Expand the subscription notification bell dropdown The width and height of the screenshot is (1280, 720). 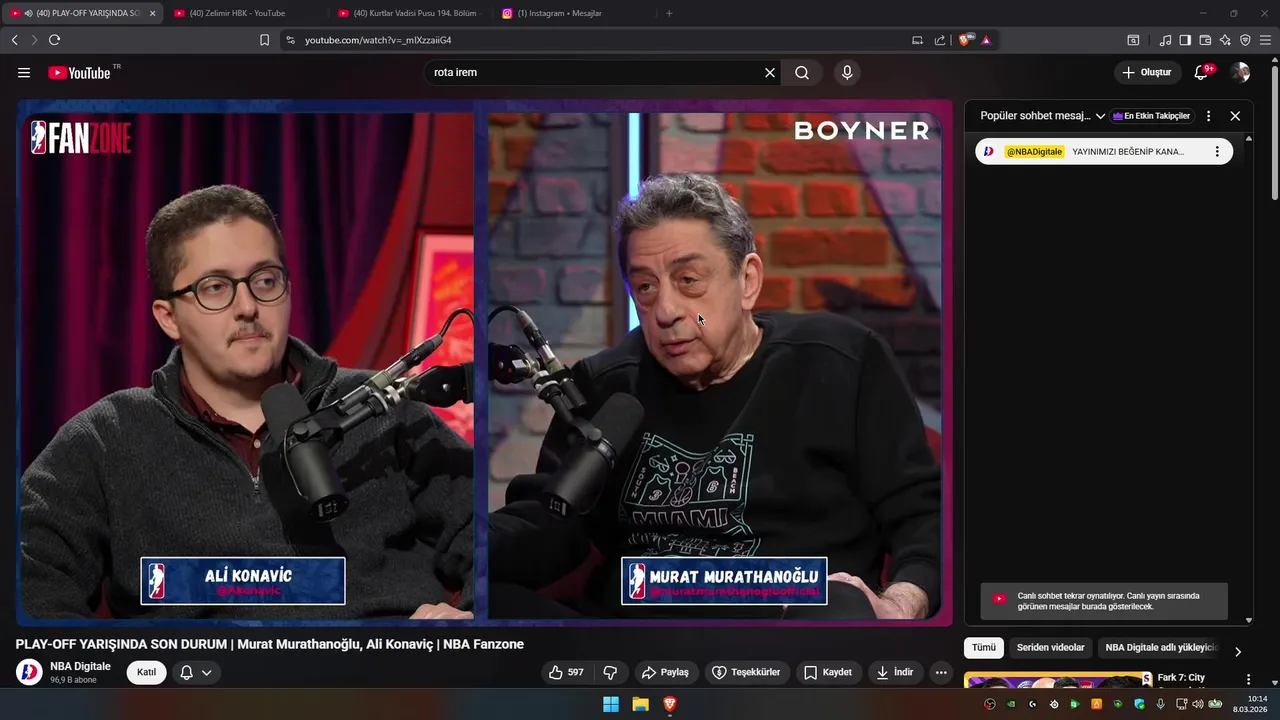(196, 672)
